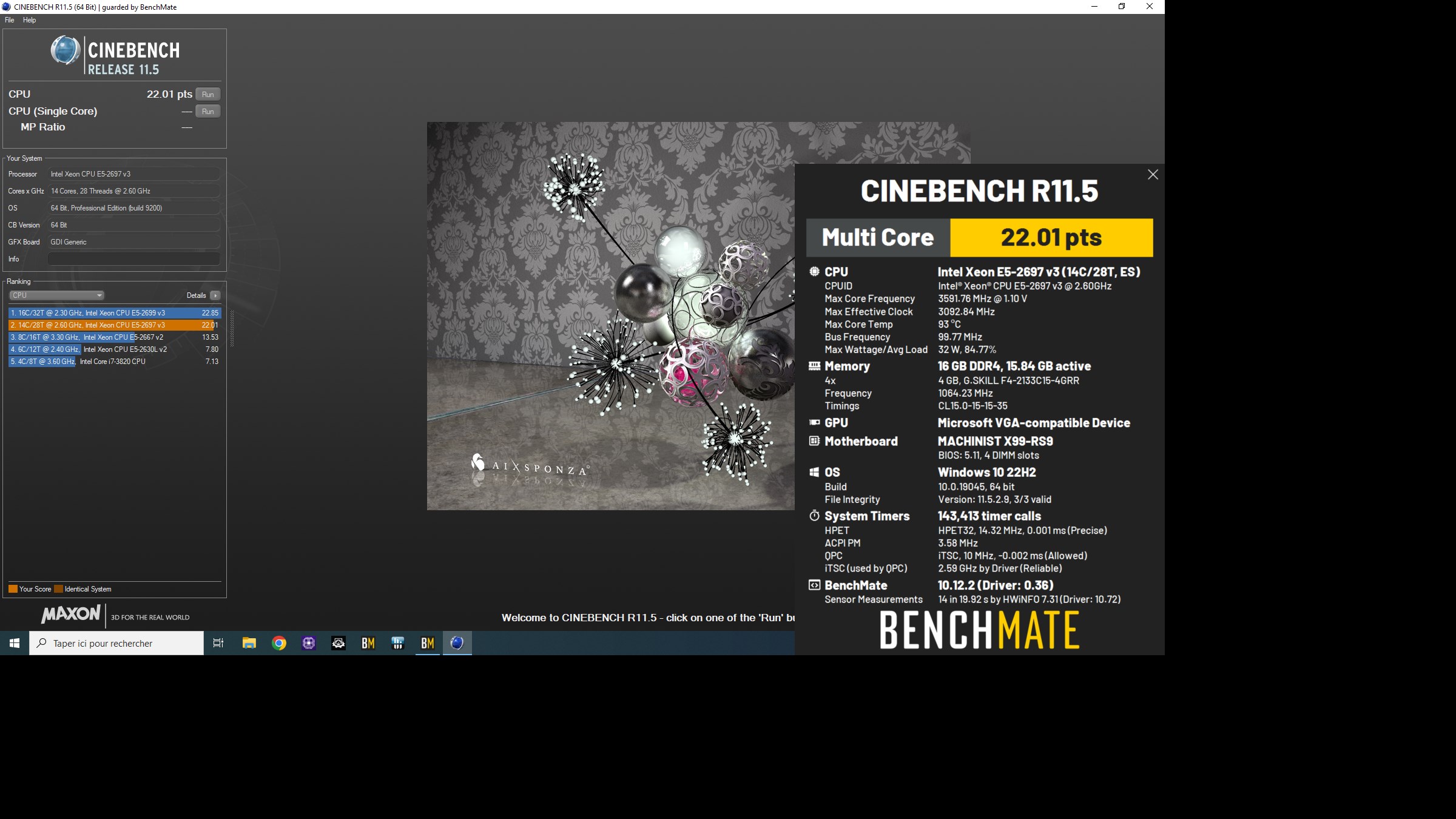
Task: Click the Timings CL15.0-15-15-35 value
Action: tap(972, 406)
